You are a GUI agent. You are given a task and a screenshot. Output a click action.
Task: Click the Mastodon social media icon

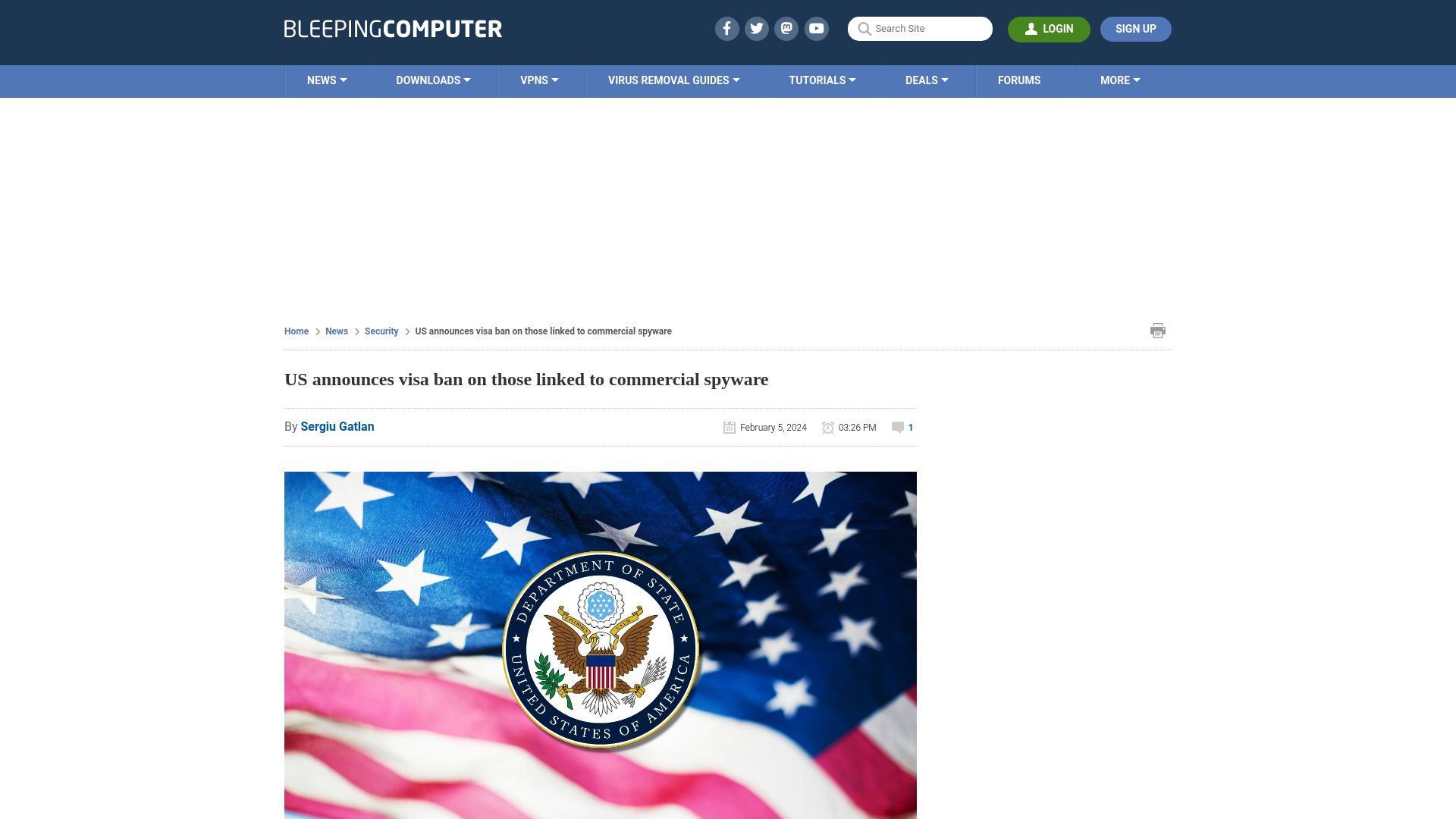787,28
